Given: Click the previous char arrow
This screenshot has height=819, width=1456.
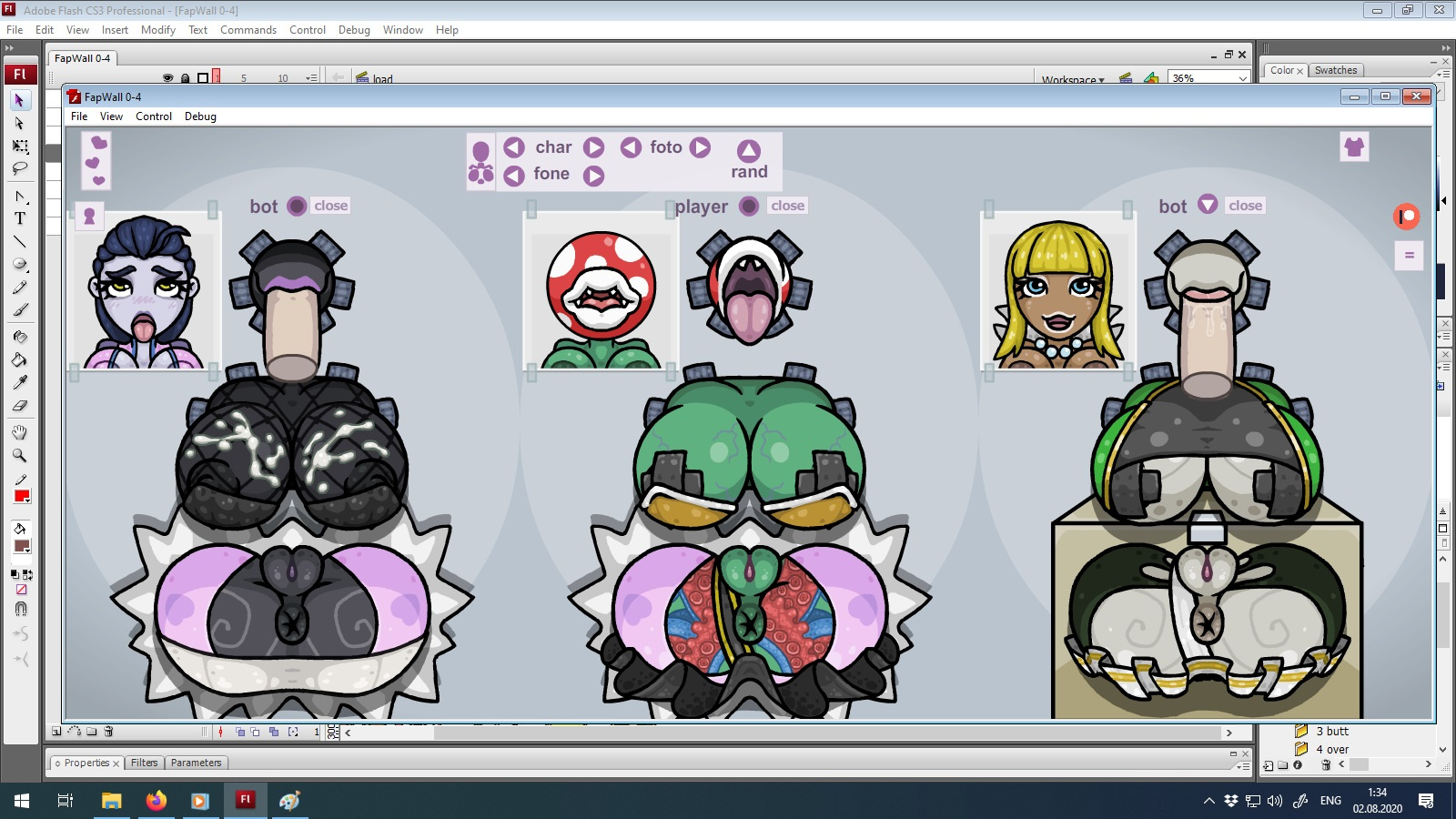Looking at the screenshot, I should pyautogui.click(x=514, y=147).
